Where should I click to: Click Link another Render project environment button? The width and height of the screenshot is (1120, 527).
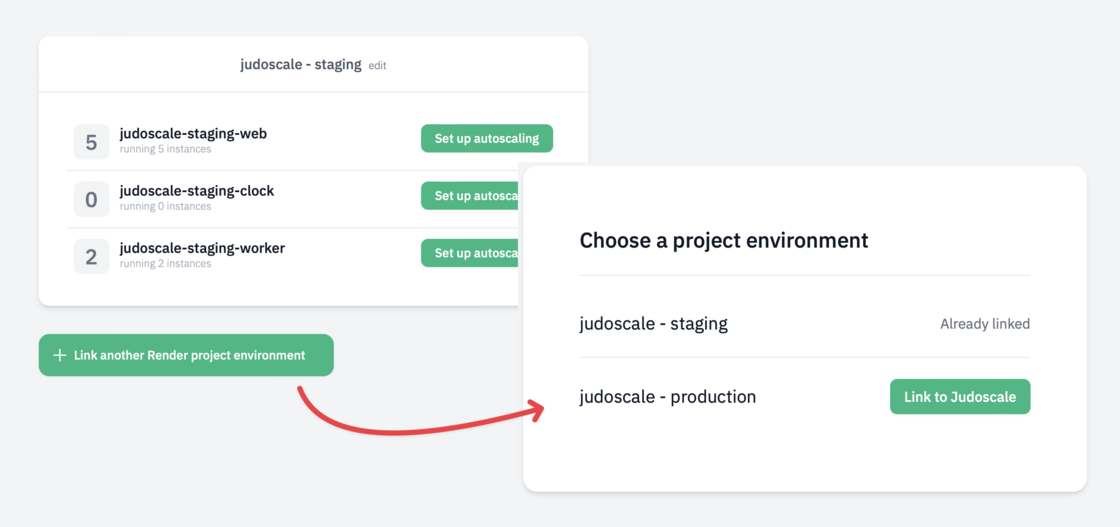click(x=186, y=355)
